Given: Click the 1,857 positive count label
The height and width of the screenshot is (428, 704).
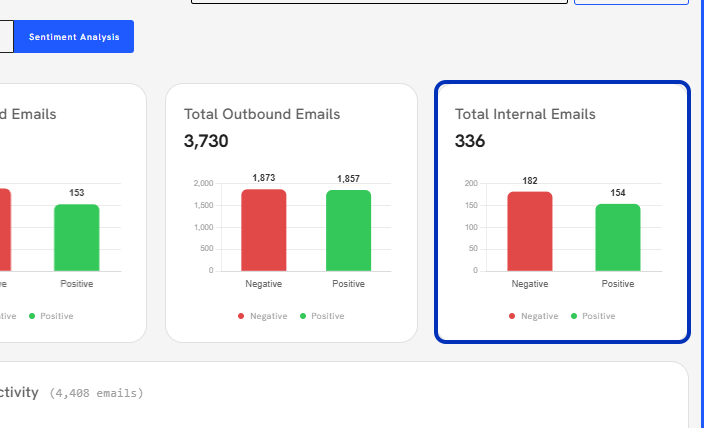Looking at the screenshot, I should pyautogui.click(x=348, y=179).
